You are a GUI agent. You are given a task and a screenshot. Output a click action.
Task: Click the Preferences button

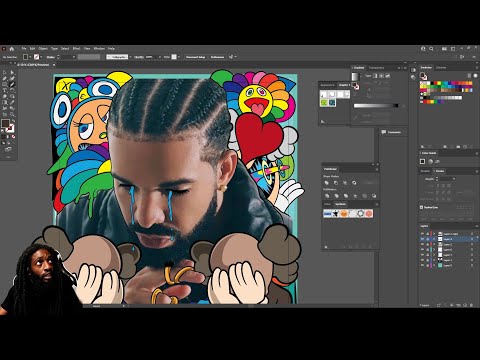tap(217, 57)
